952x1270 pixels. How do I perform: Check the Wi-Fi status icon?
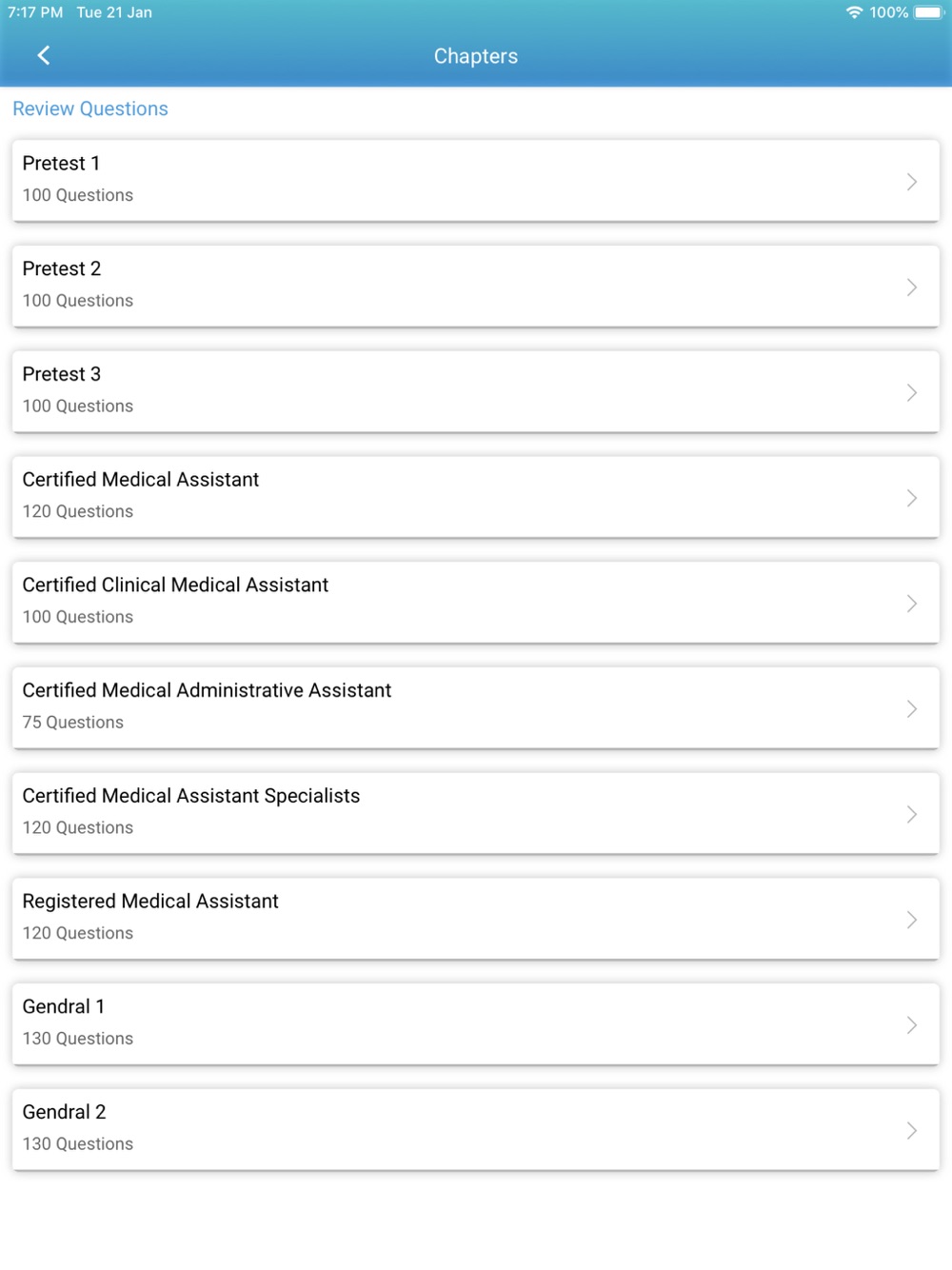coord(854,12)
